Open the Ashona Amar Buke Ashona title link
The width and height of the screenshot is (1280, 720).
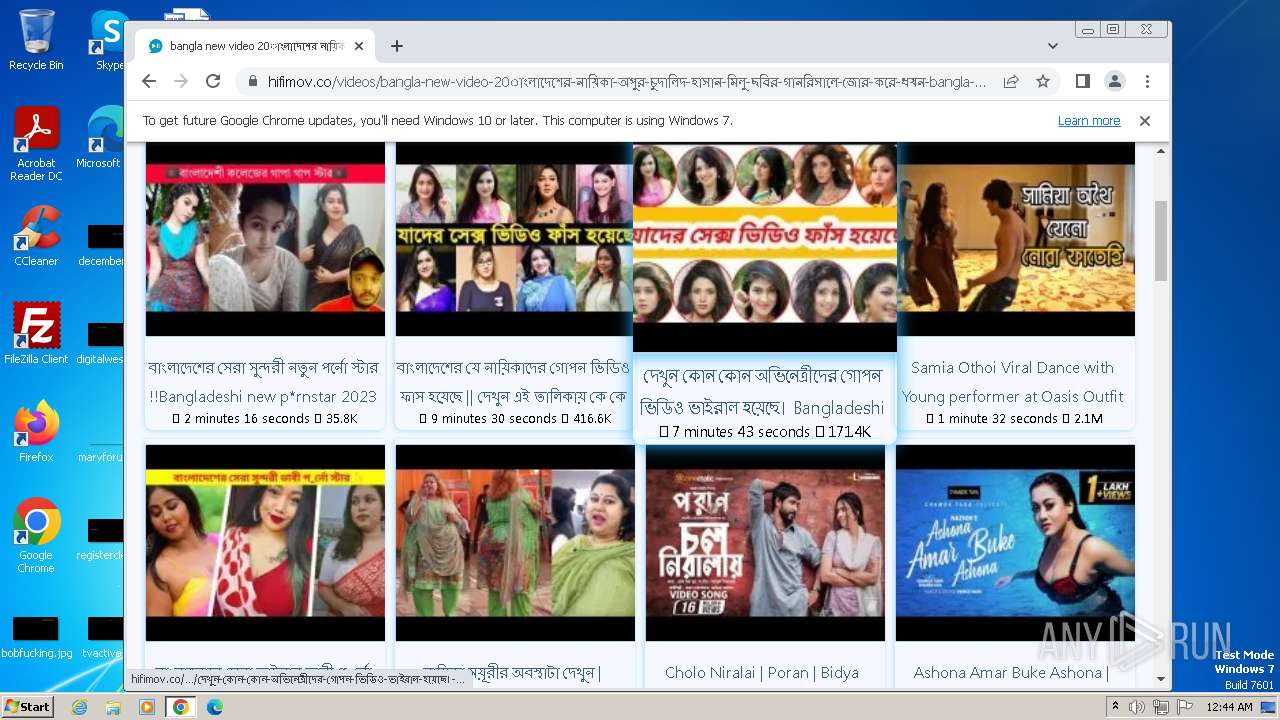click(x=1011, y=673)
